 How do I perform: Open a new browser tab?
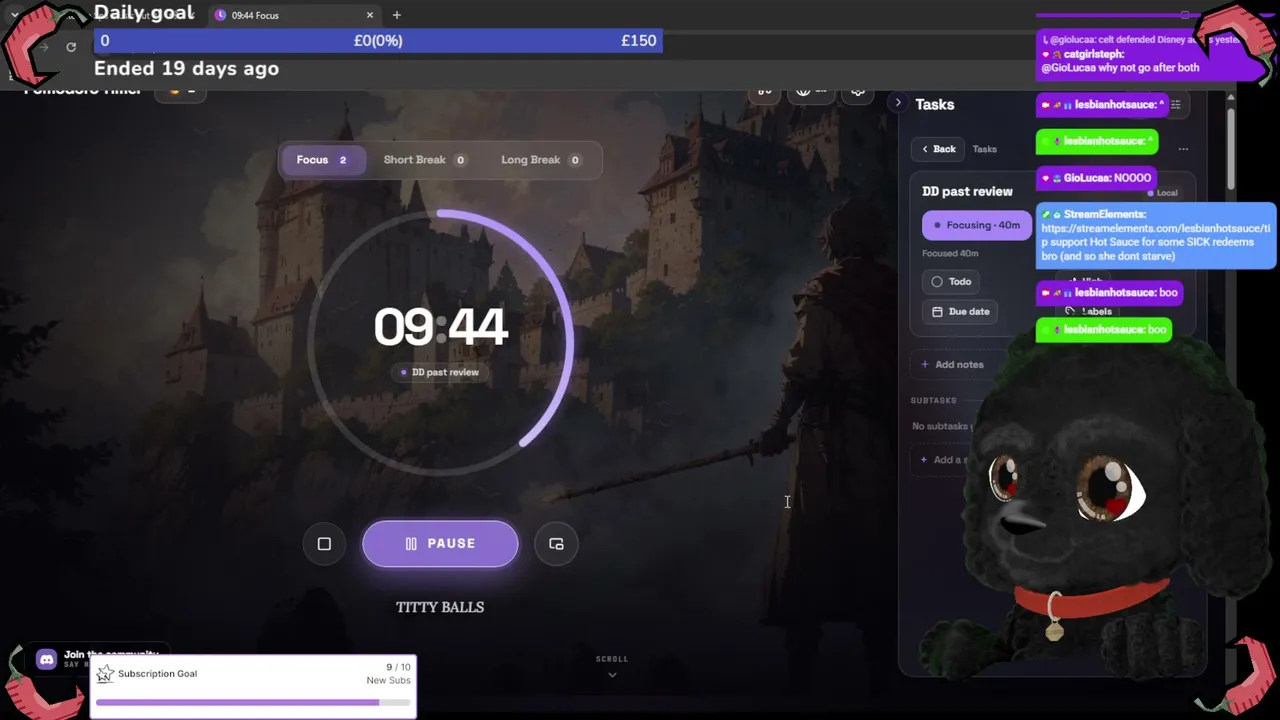[397, 15]
